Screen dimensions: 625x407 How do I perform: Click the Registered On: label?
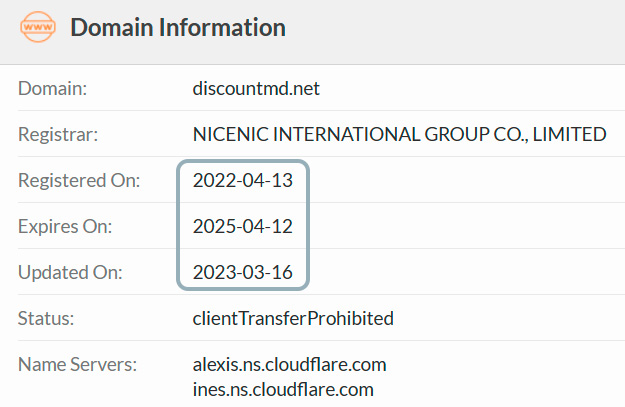point(79,180)
